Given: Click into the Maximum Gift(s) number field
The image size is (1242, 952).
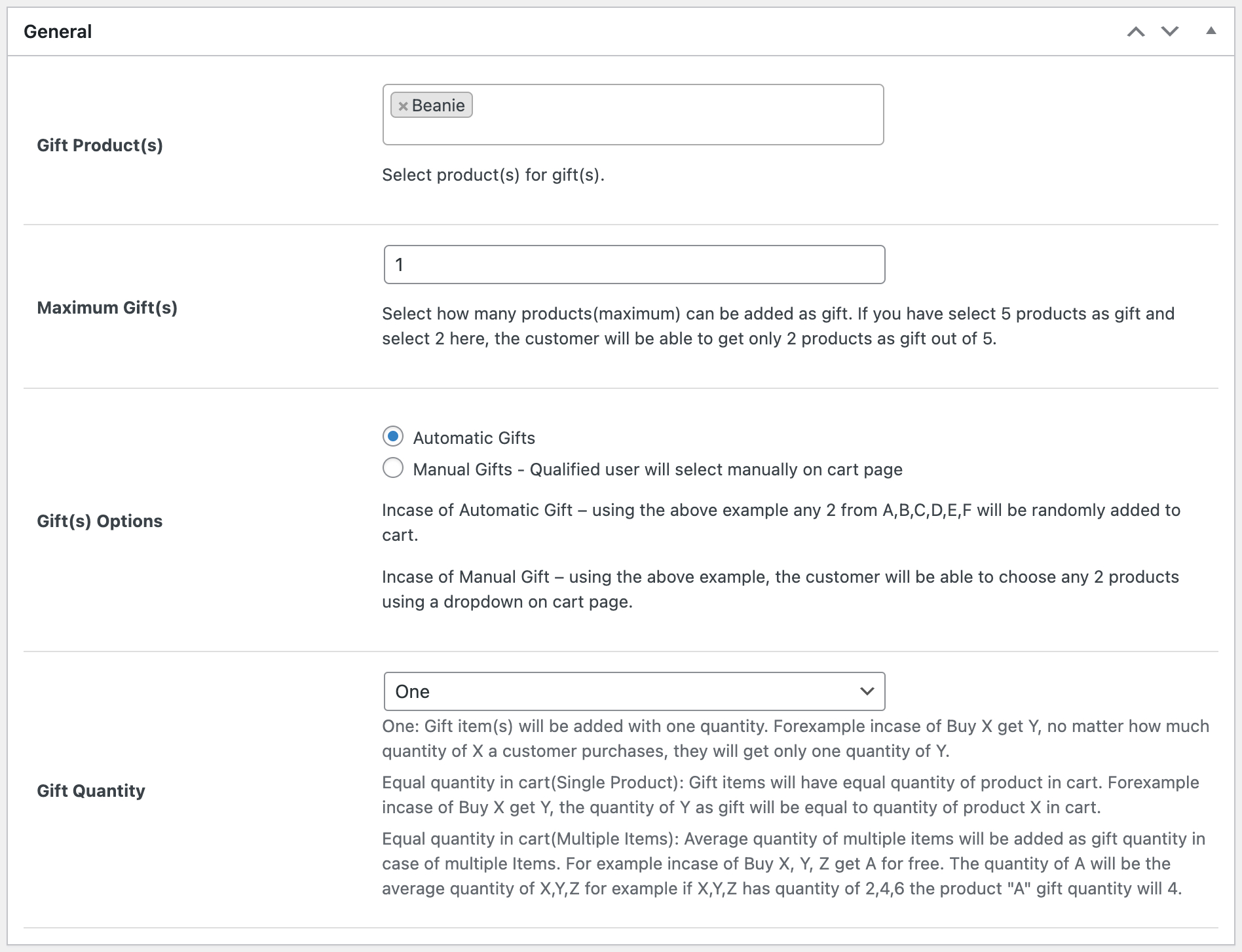Looking at the screenshot, I should (633, 265).
